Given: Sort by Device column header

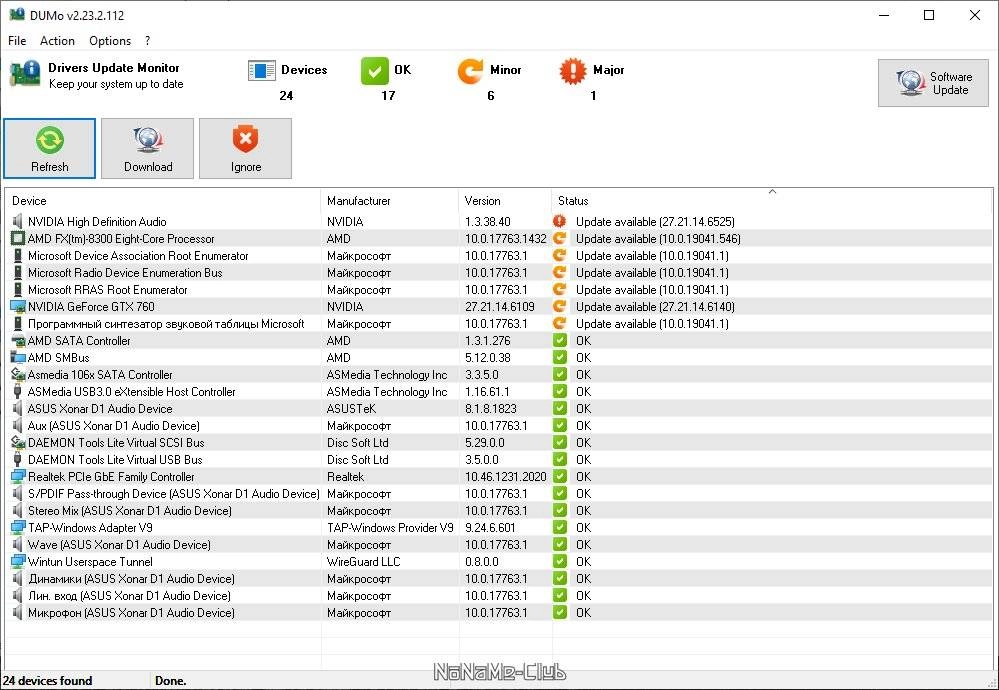Looking at the screenshot, I should 162,201.
